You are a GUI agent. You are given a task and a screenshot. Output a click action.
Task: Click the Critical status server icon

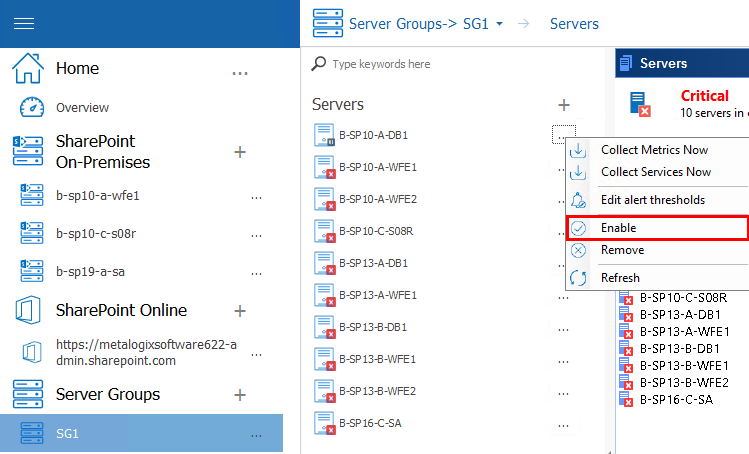point(640,104)
